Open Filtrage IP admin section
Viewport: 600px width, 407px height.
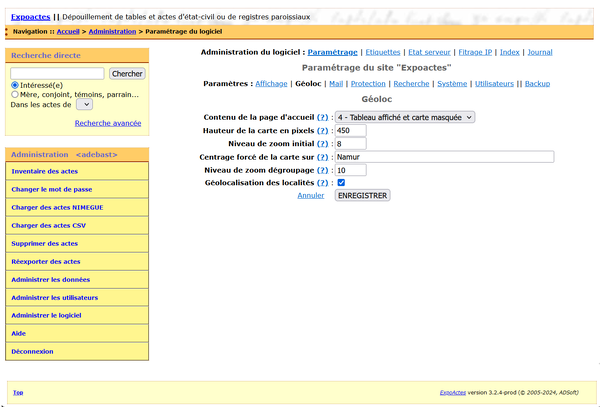point(475,52)
